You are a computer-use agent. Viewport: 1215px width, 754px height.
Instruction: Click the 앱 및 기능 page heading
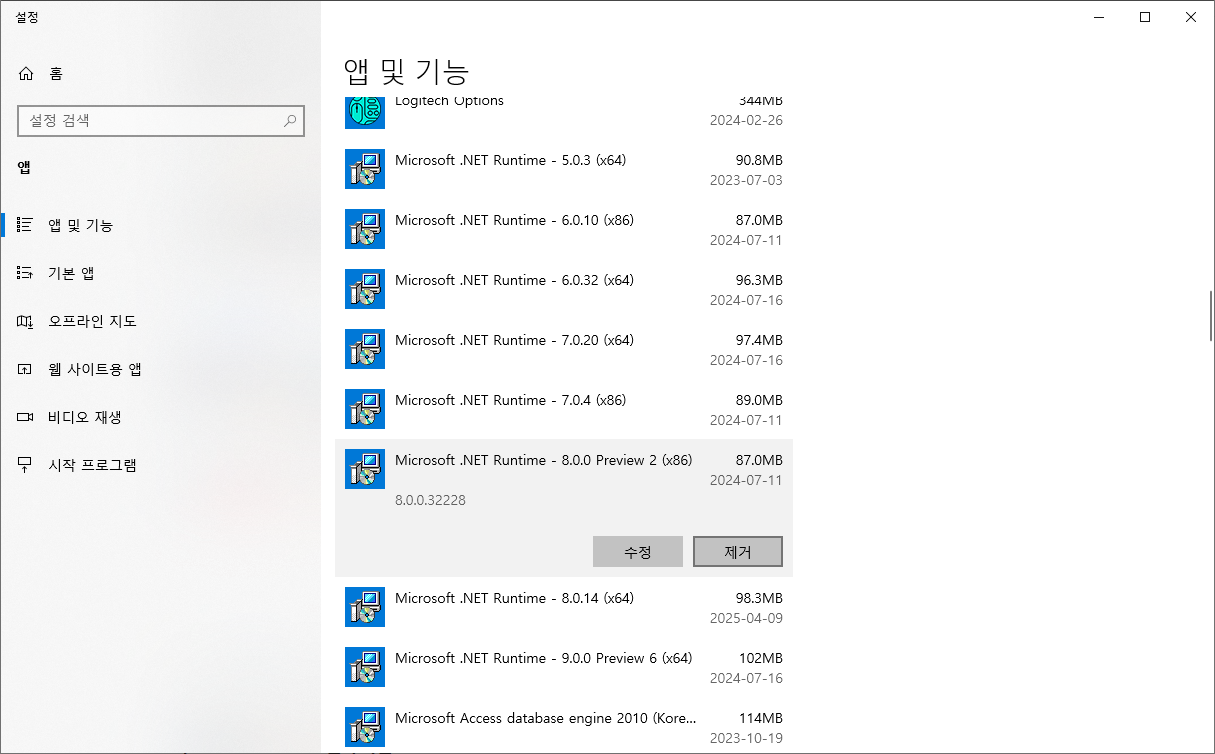click(x=407, y=71)
